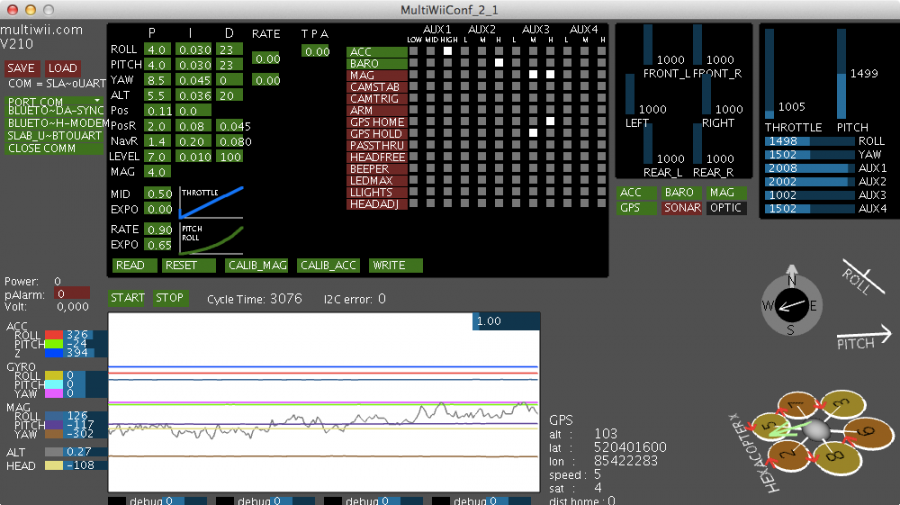Click the PASSTHRU mode label
900x505 pixels.
(x=377, y=145)
